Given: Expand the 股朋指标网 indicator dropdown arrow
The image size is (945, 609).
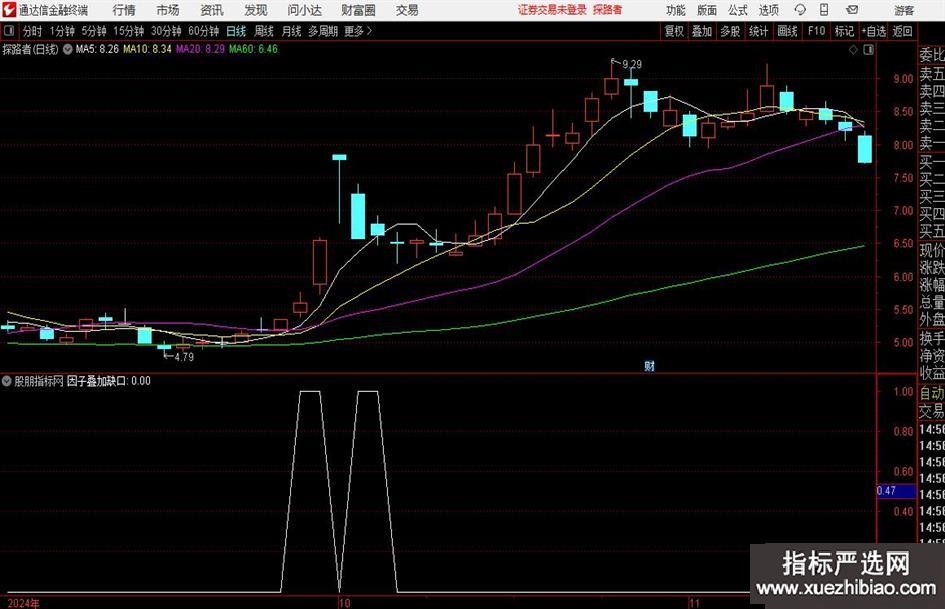Looking at the screenshot, I should (7, 381).
